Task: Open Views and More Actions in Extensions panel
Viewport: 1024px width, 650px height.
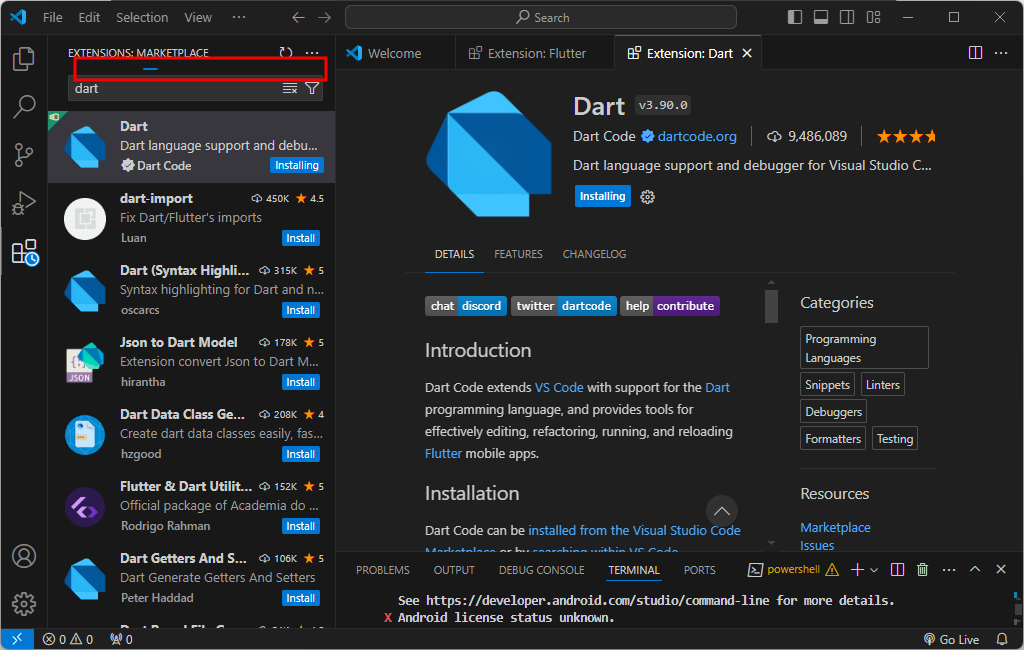Action: click(312, 53)
